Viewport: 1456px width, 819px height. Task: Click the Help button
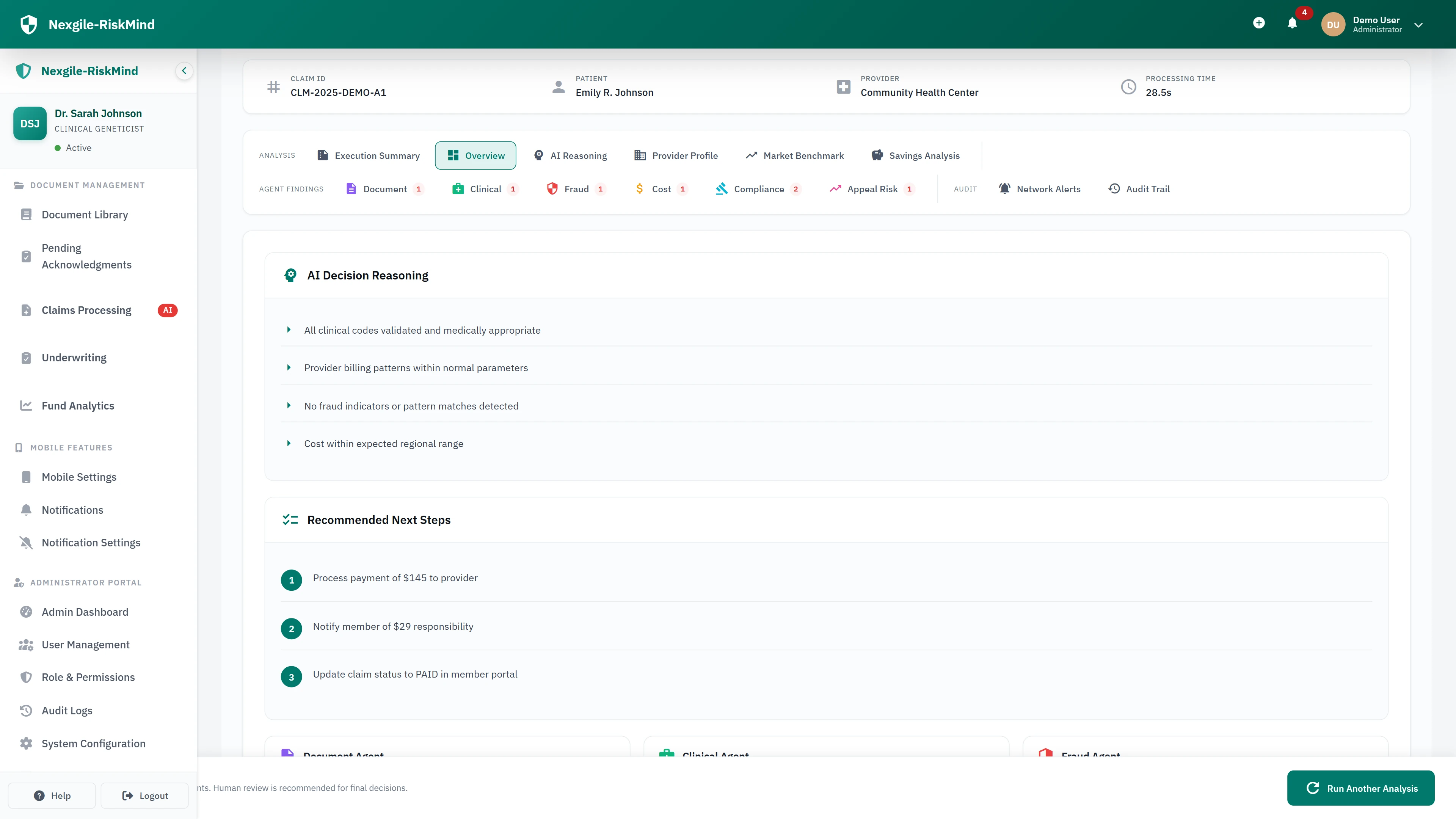pos(52,795)
